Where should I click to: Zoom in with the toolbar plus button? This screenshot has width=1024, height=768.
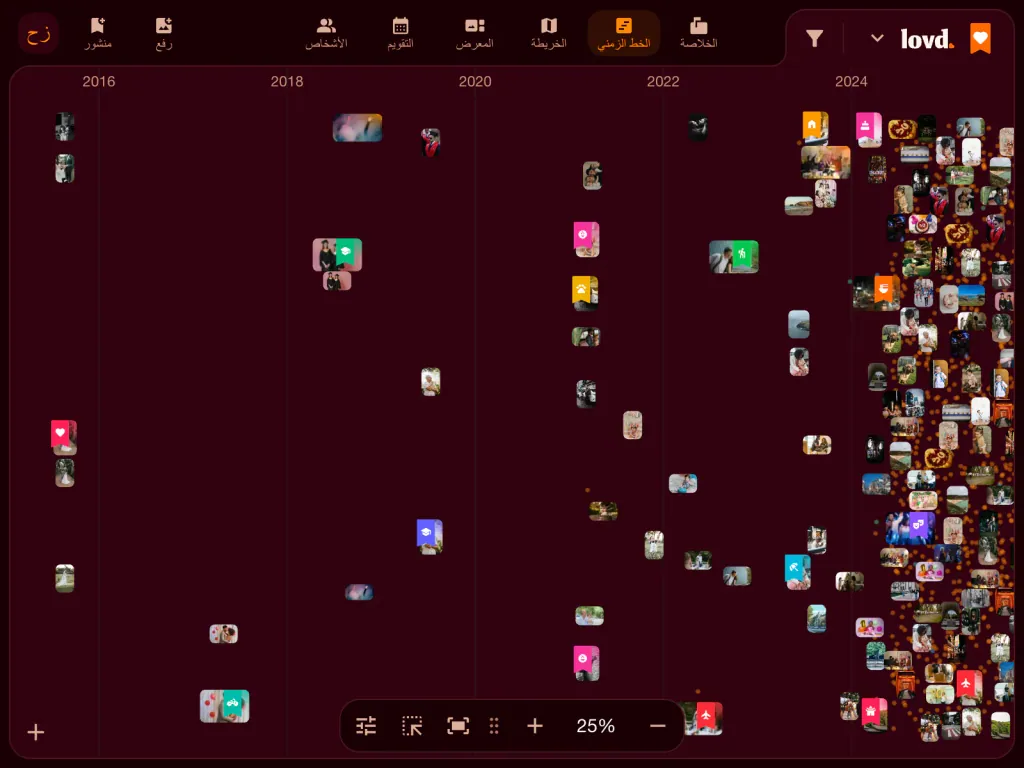pyautogui.click(x=535, y=726)
